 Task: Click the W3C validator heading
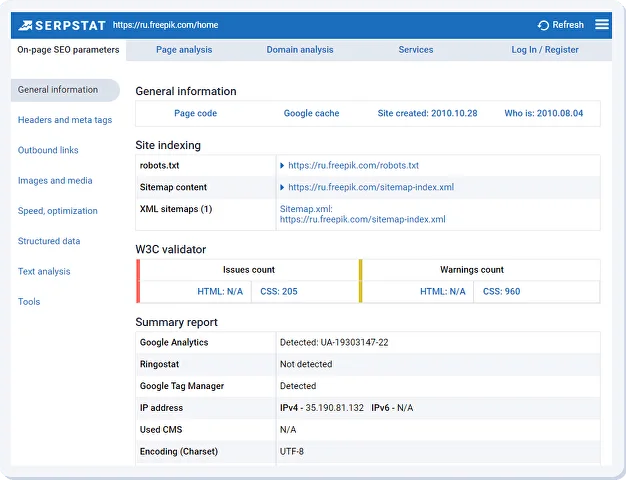click(171, 250)
